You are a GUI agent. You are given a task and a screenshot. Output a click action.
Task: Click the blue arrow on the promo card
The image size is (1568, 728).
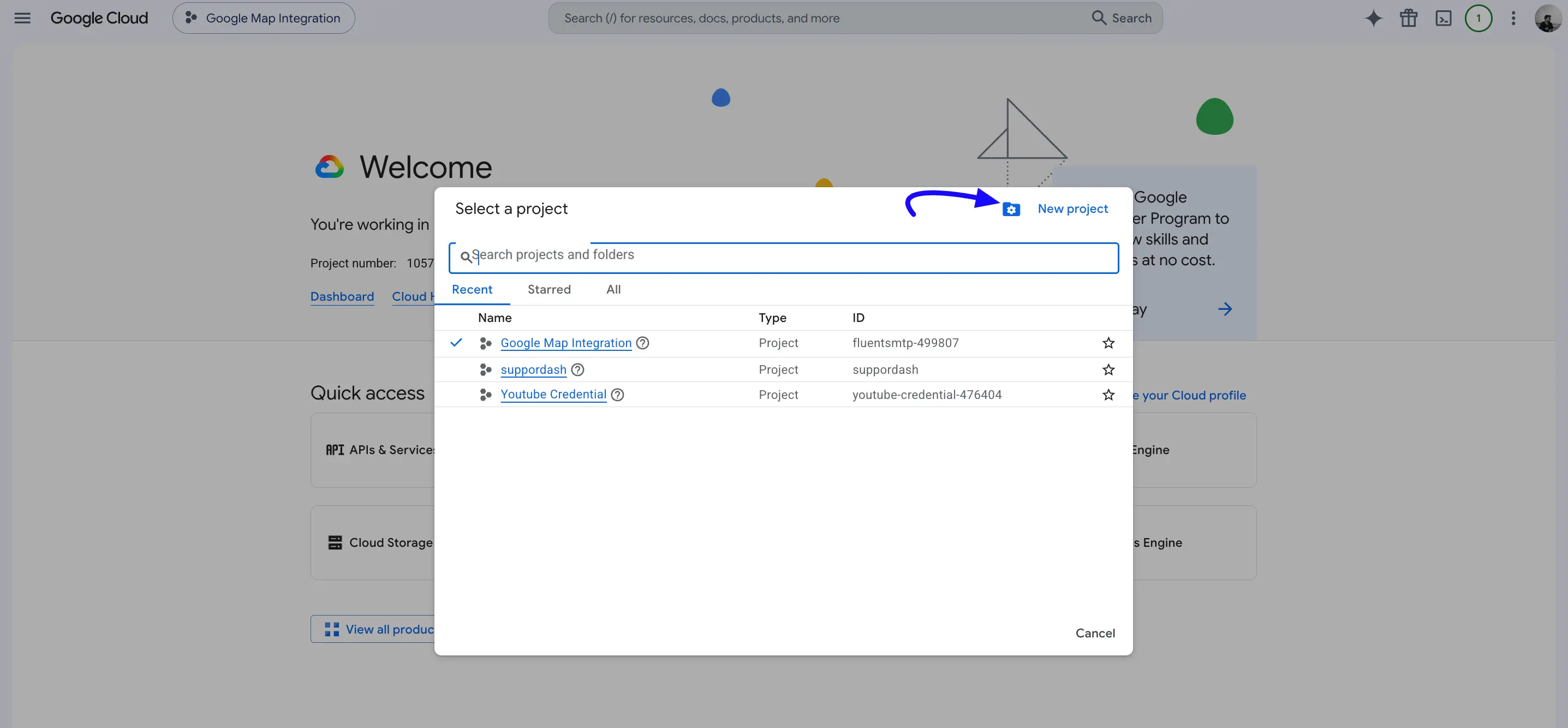click(x=1225, y=309)
